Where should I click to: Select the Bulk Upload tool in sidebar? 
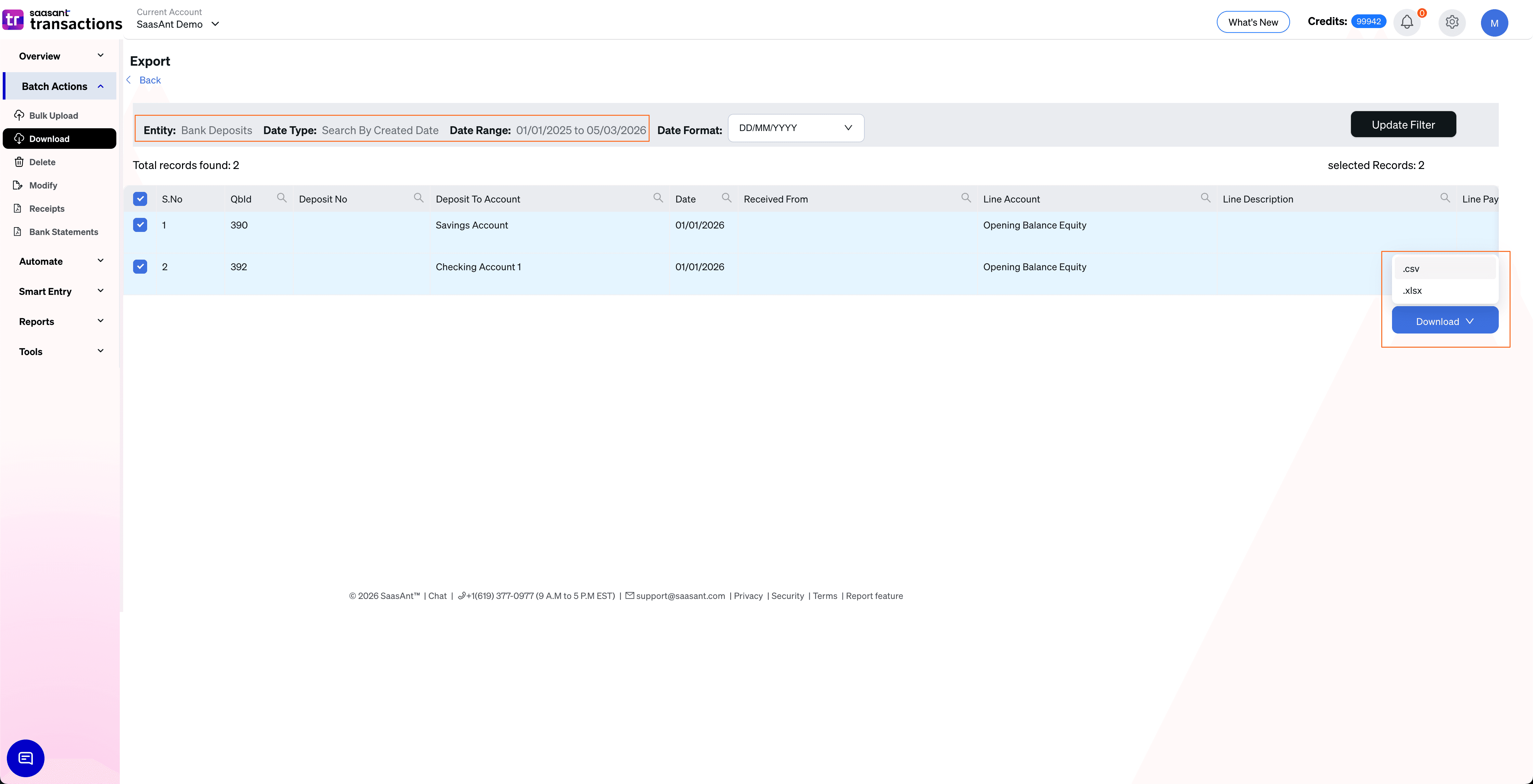[x=54, y=115]
